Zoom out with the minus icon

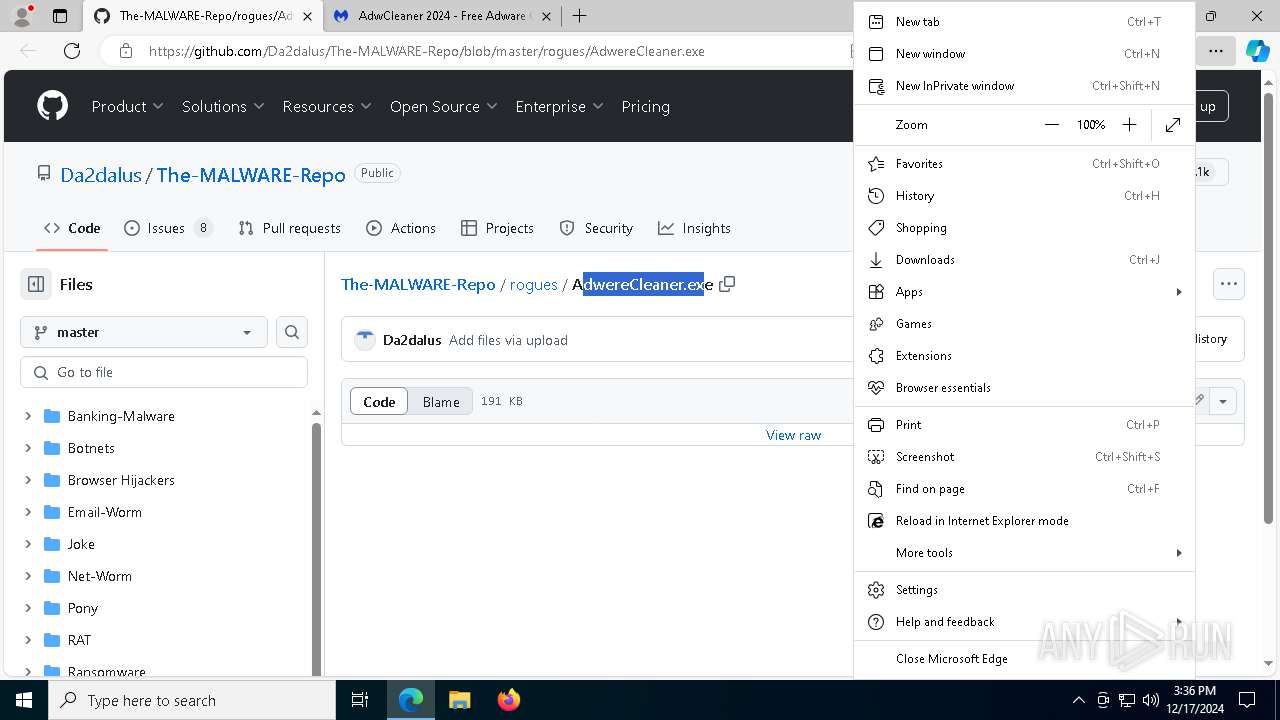tap(1051, 125)
